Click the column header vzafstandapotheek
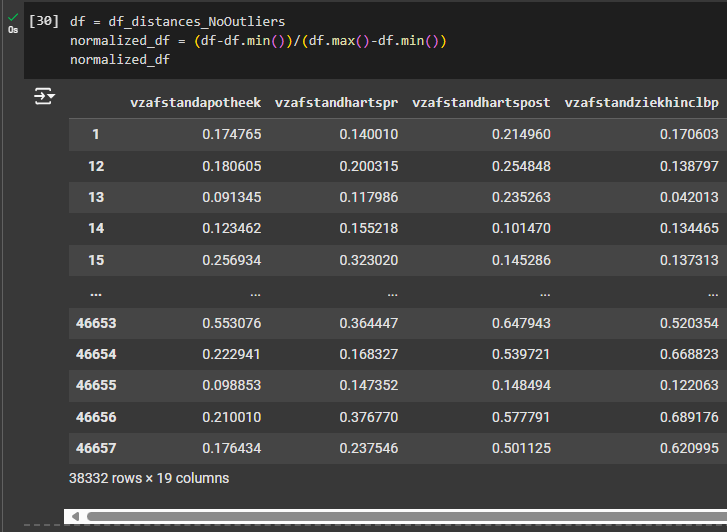Image resolution: width=727 pixels, height=532 pixels. coord(196,103)
